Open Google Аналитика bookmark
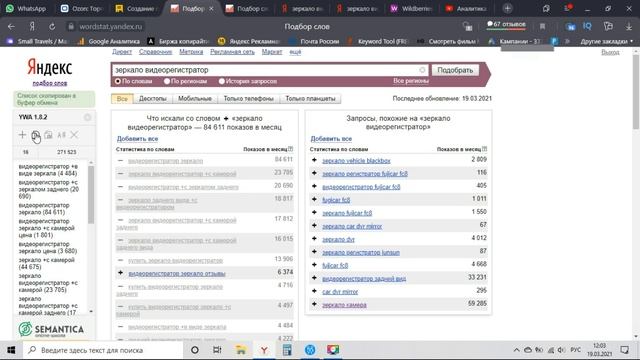Image resolution: width=640 pixels, height=360 pixels. coord(108,41)
